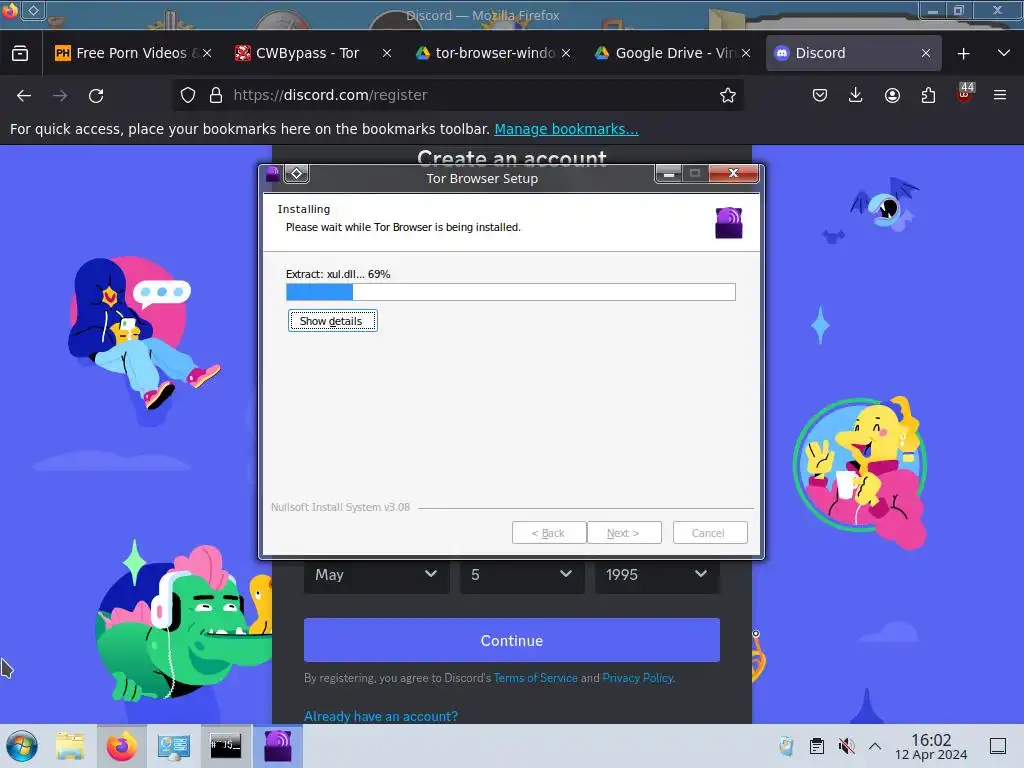Click the diamond button in Tor Setup titlebar
Screen dimensions: 1024x768
pos(296,174)
